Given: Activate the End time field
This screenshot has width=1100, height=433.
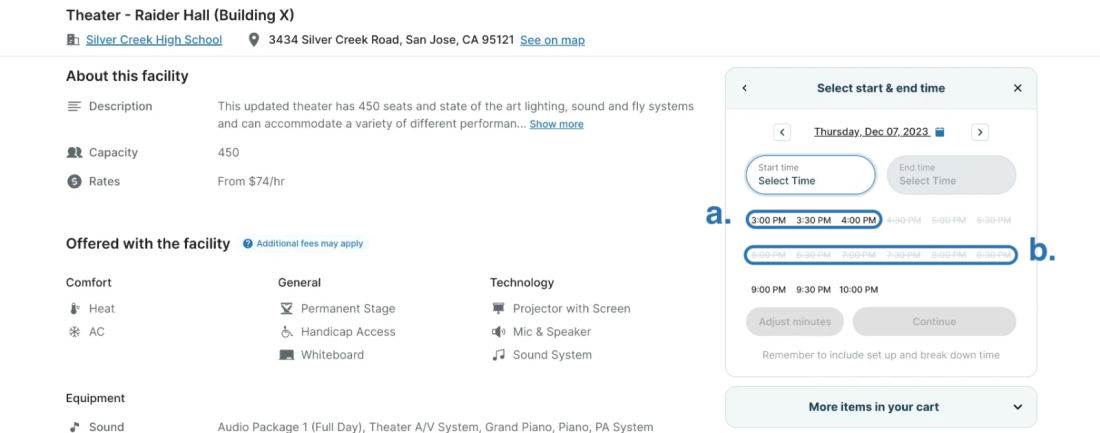Looking at the screenshot, I should click(951, 175).
